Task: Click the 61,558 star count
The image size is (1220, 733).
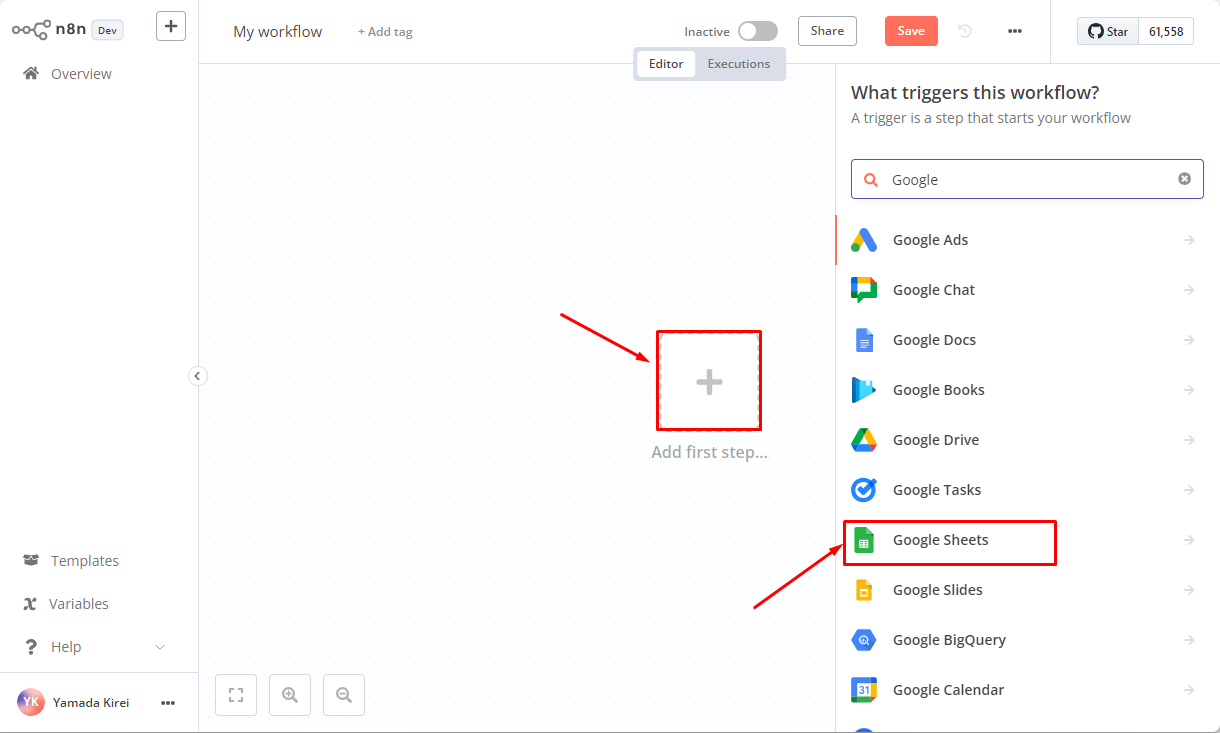Action: pos(1166,31)
